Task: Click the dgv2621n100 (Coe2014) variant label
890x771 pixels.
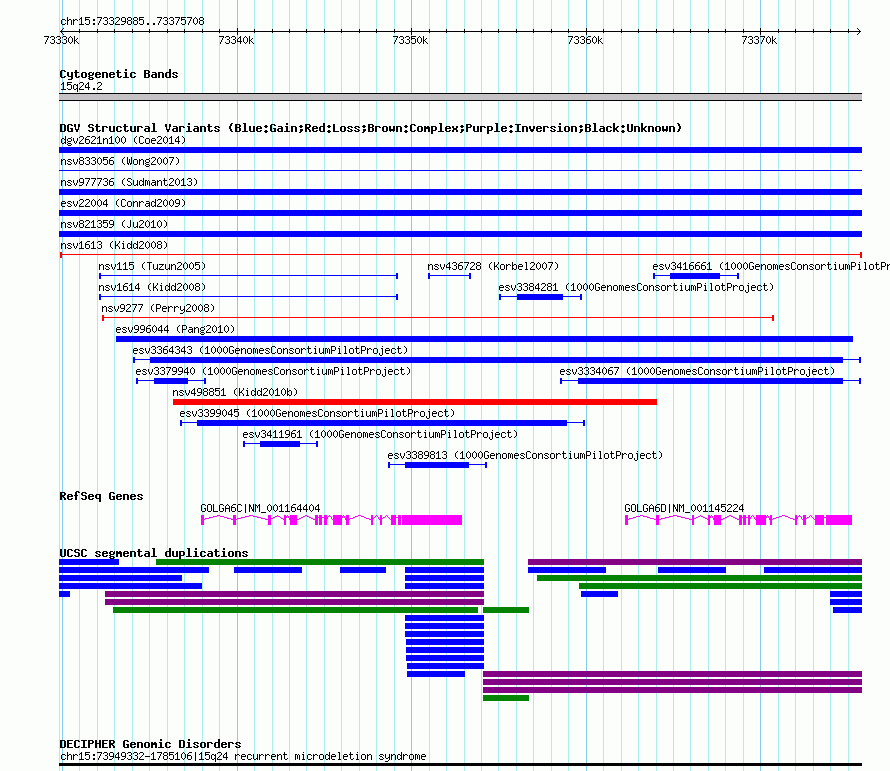Action: pyautogui.click(x=123, y=140)
